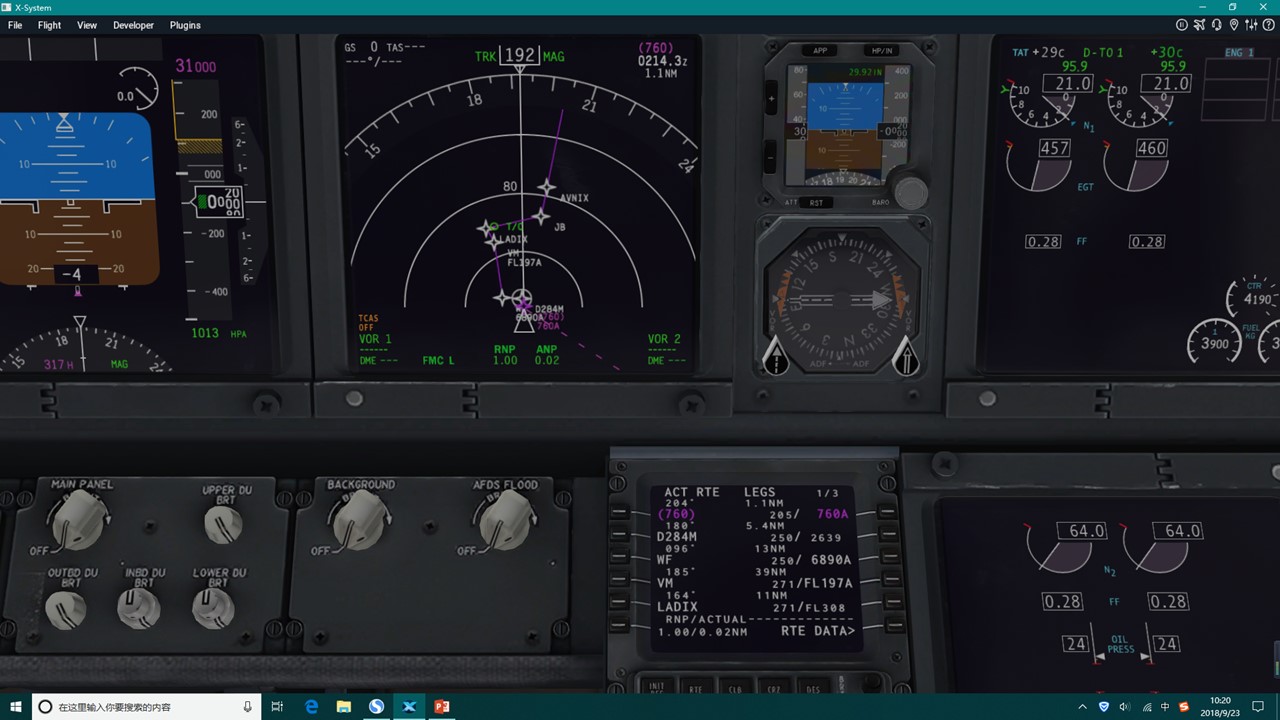Click the MAIN PANEL brightness knob
1280x720 pixels.
[79, 519]
